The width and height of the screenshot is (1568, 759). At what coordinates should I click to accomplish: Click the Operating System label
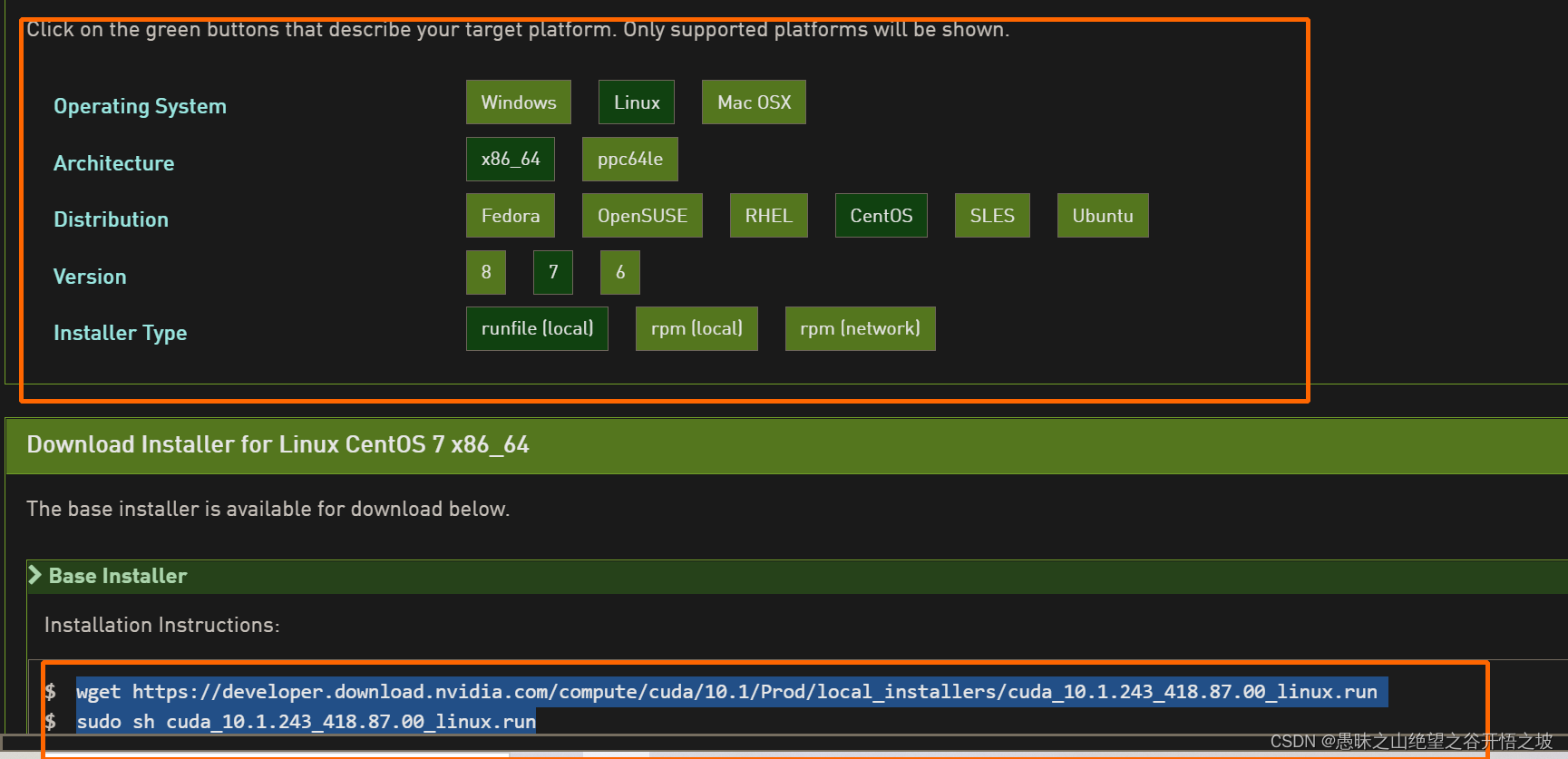140,106
